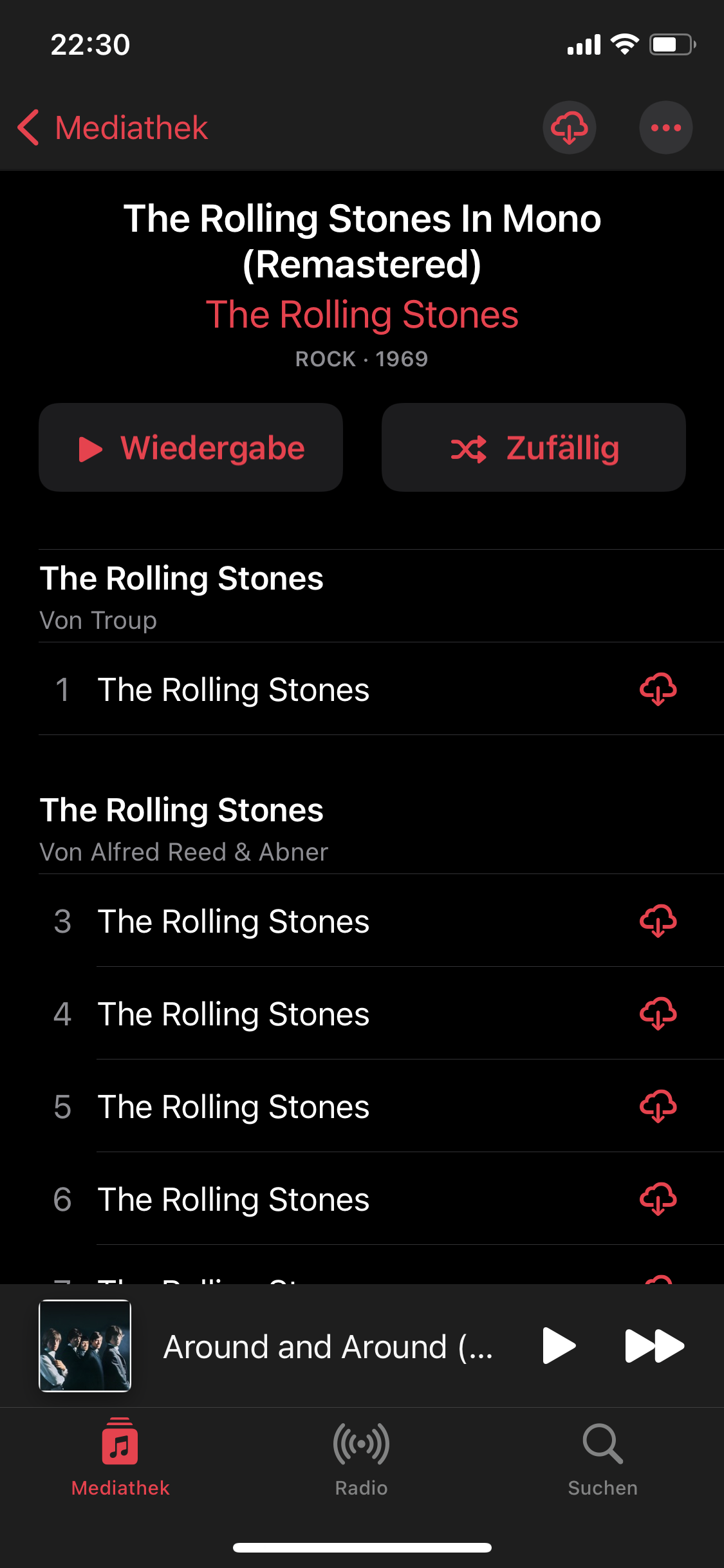724x1568 pixels.
Task: Download track 3 from the cloud
Action: [658, 921]
